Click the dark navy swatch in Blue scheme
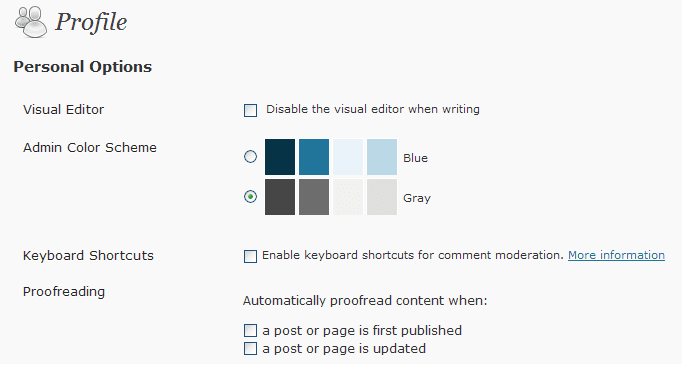 pyautogui.click(x=280, y=157)
